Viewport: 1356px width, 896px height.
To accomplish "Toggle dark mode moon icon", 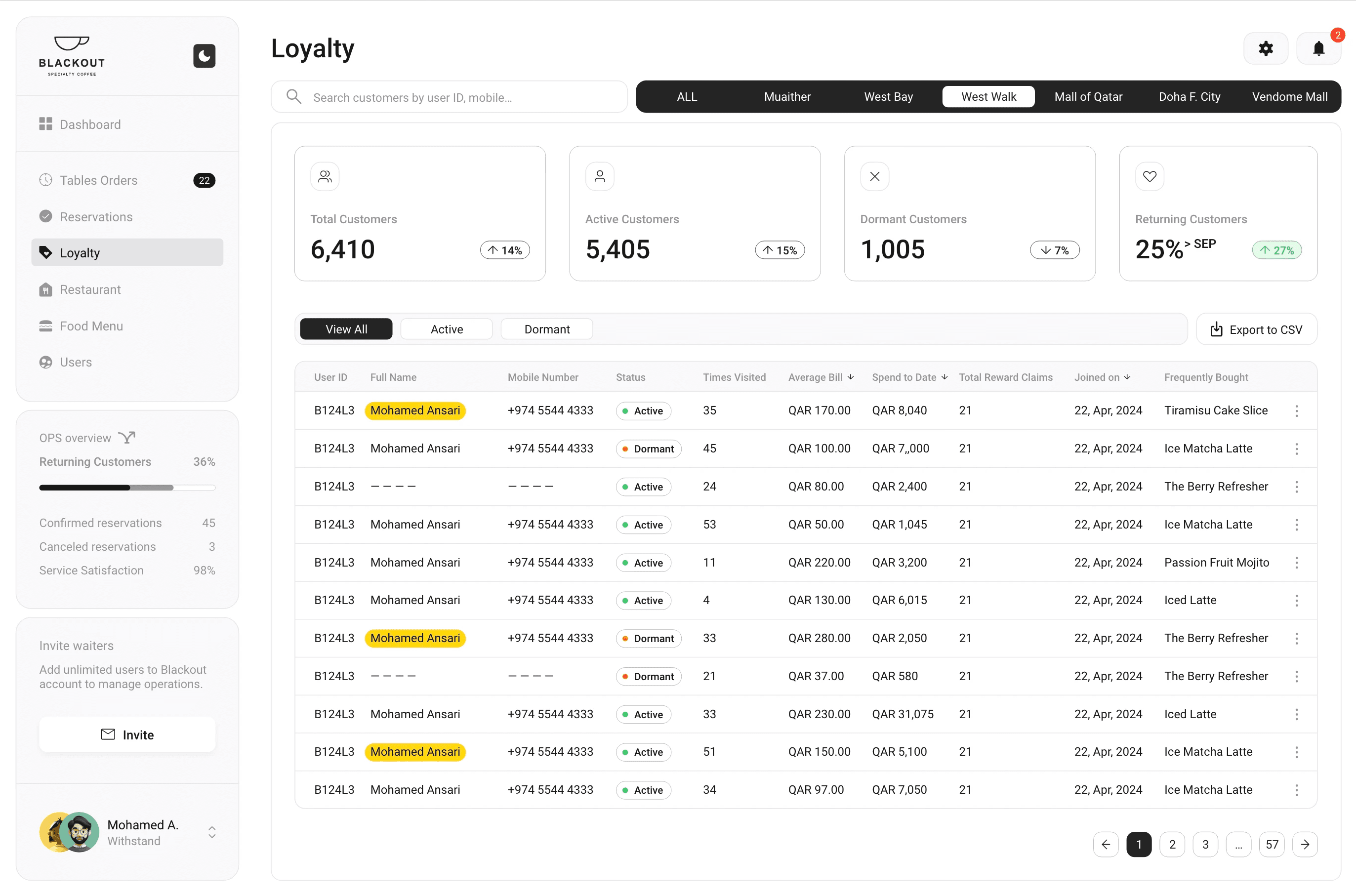I will tap(204, 56).
